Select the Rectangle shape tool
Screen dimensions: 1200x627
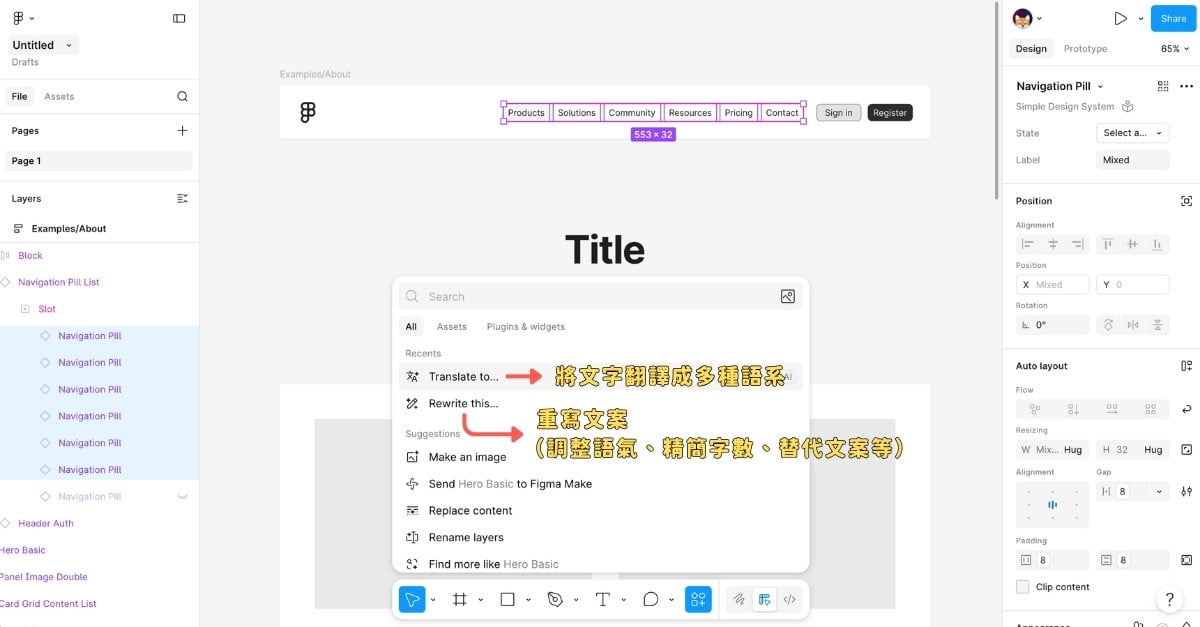click(x=507, y=599)
